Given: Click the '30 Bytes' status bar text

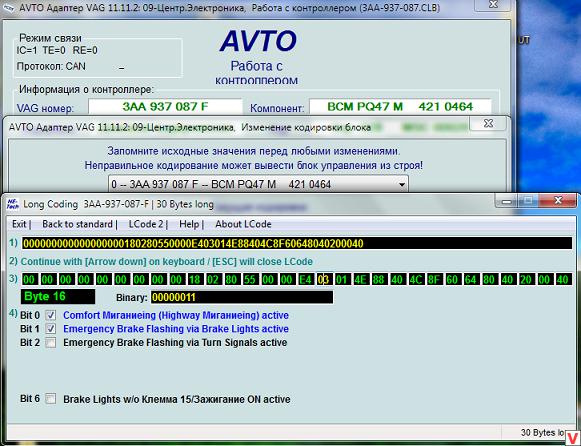Looking at the screenshot, I should [x=542, y=433].
